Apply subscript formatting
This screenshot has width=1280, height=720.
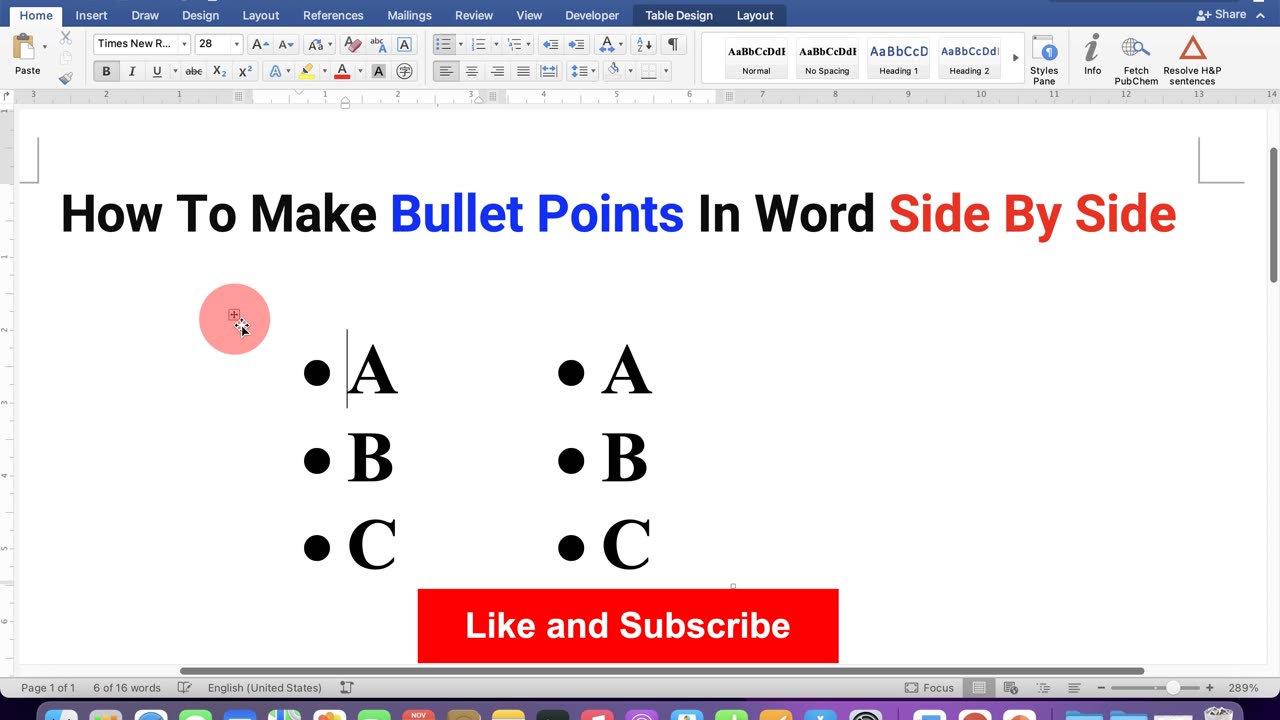point(219,71)
